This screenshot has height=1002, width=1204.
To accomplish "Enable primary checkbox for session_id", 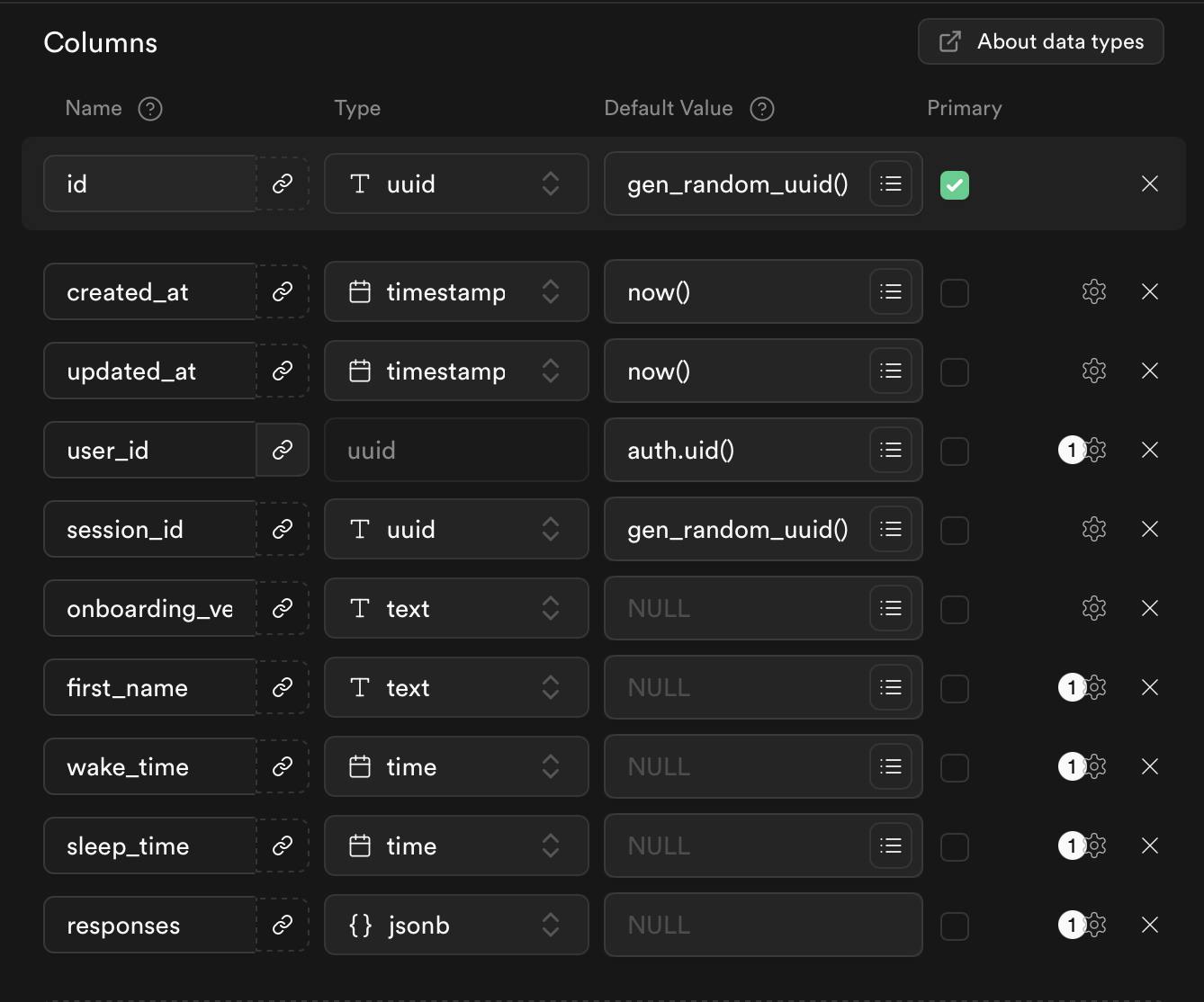I will [954, 531].
